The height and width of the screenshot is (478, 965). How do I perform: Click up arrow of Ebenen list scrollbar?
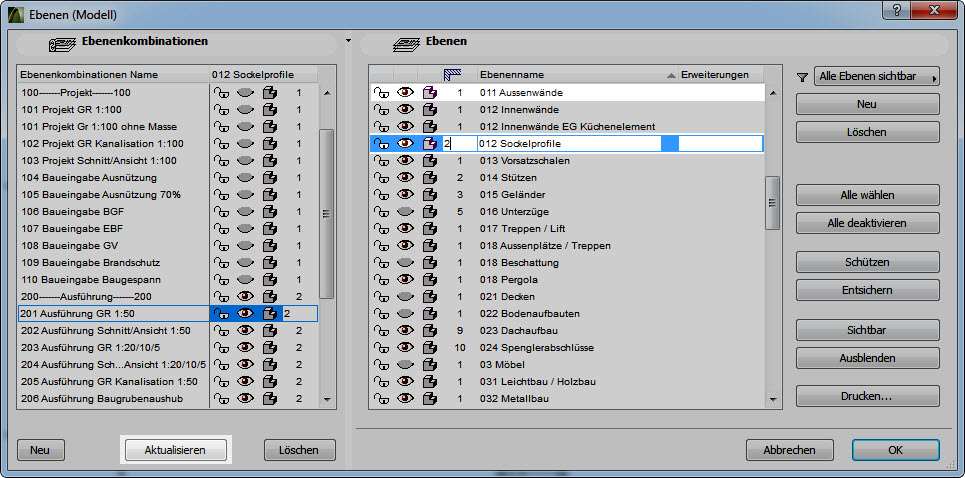[773, 93]
